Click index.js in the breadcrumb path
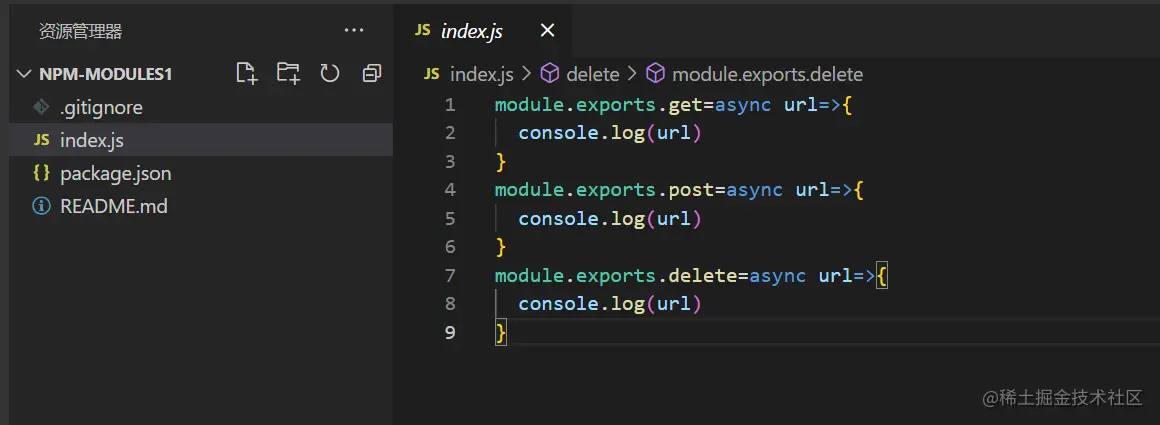 click(x=481, y=74)
